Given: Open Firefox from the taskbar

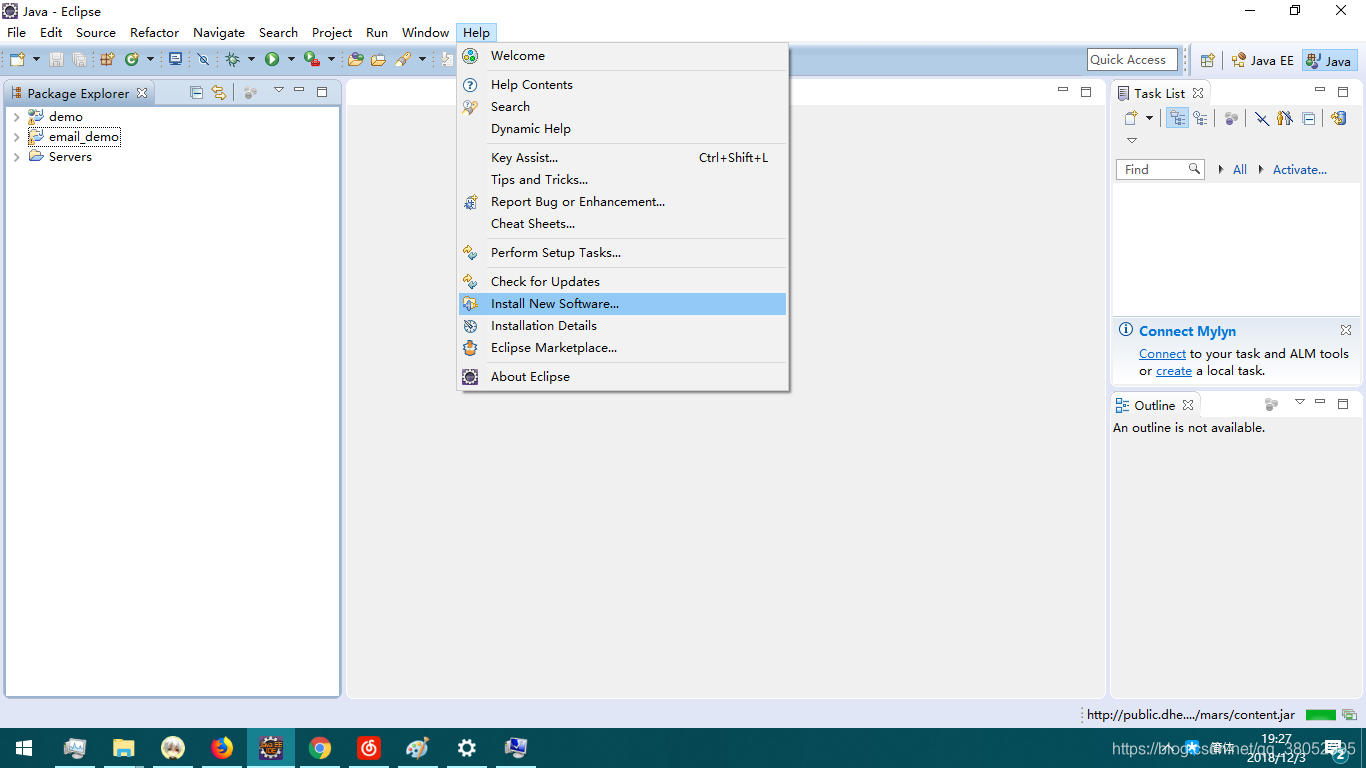Looking at the screenshot, I should point(221,748).
